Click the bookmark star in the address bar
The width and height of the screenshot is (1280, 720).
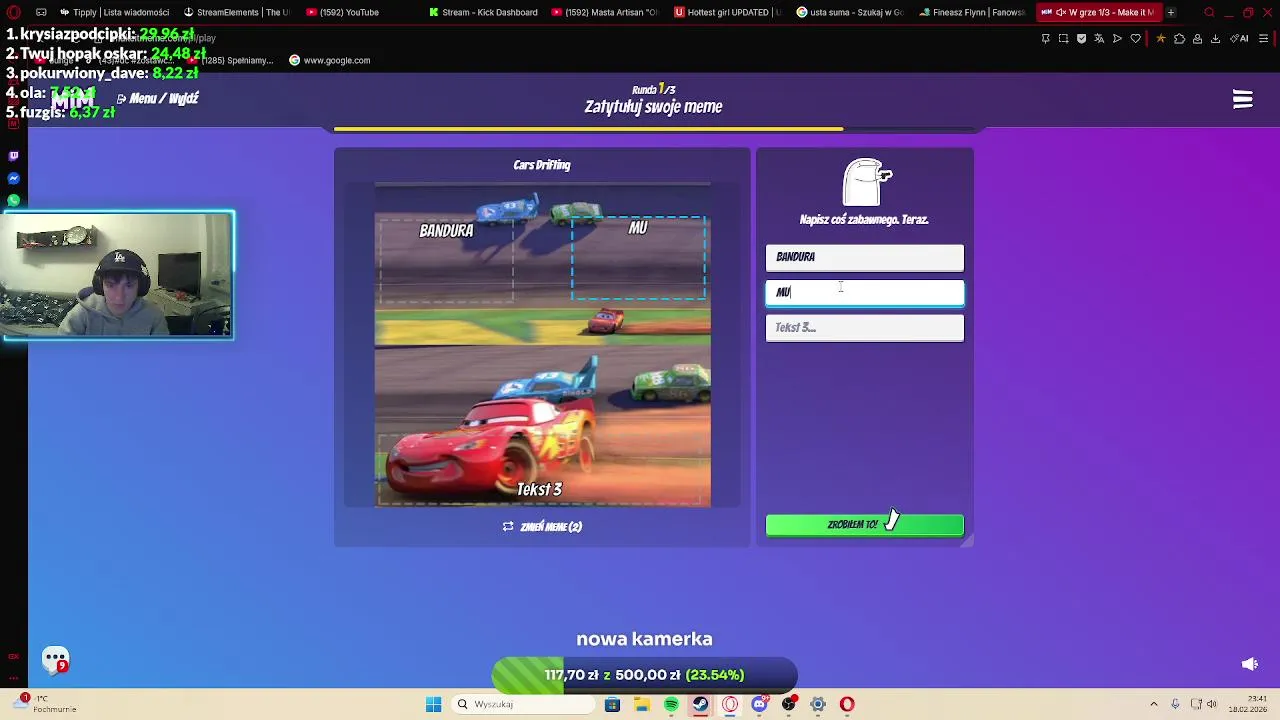(1160, 39)
